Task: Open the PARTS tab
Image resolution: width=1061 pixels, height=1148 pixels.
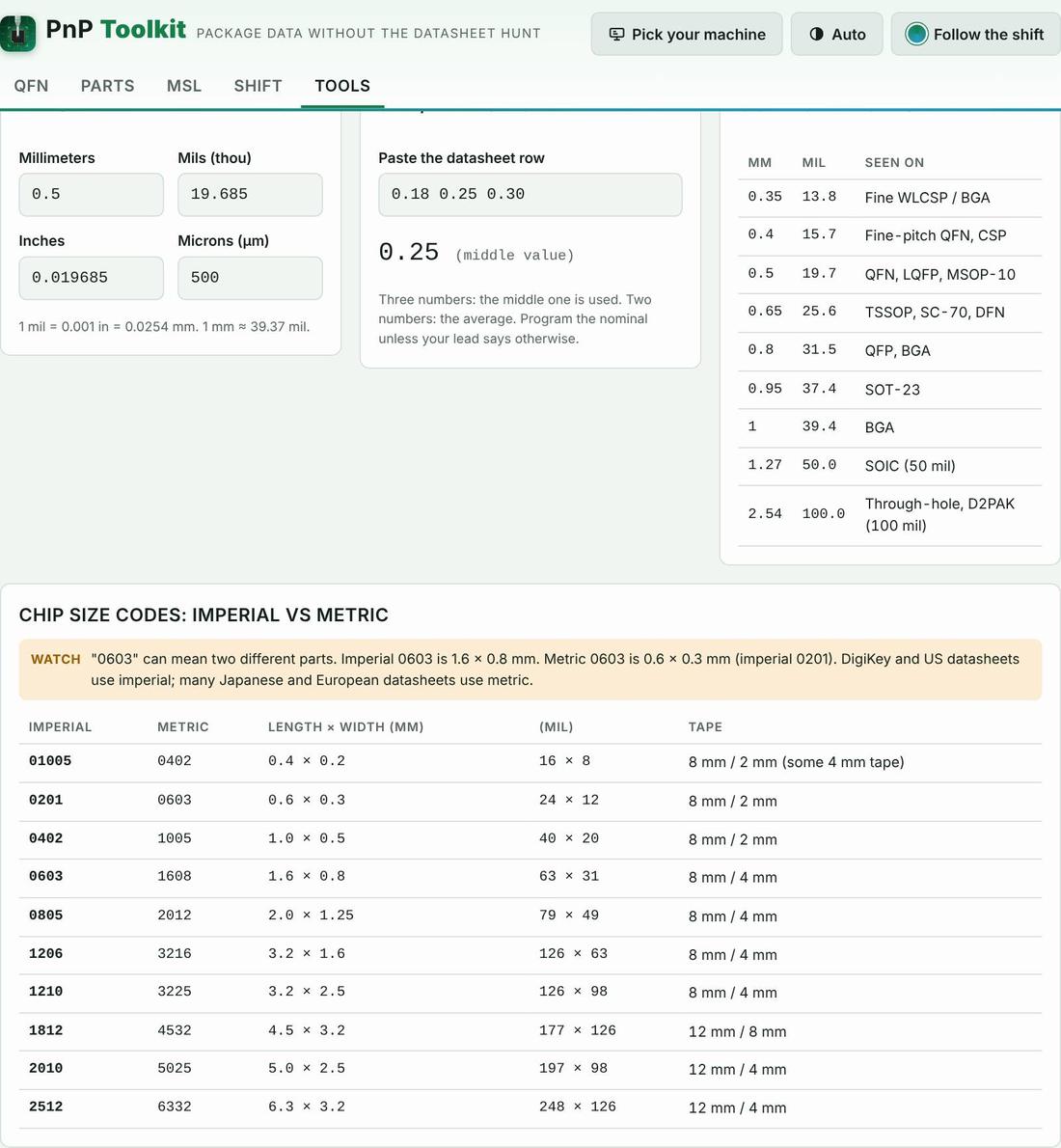Action: click(108, 86)
